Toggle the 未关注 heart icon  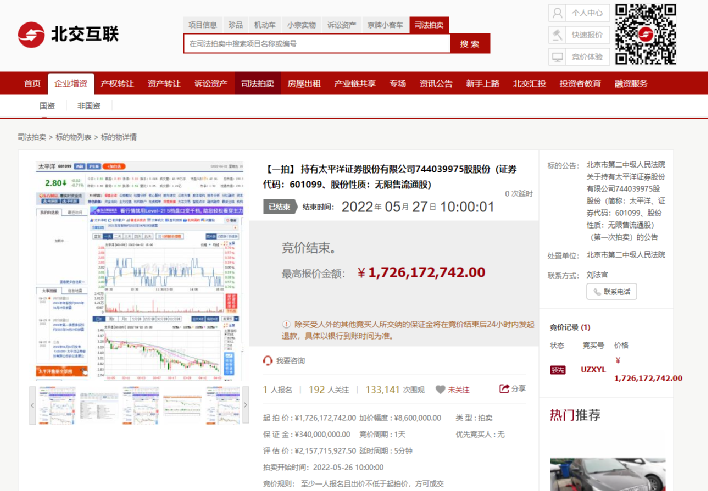[440, 389]
